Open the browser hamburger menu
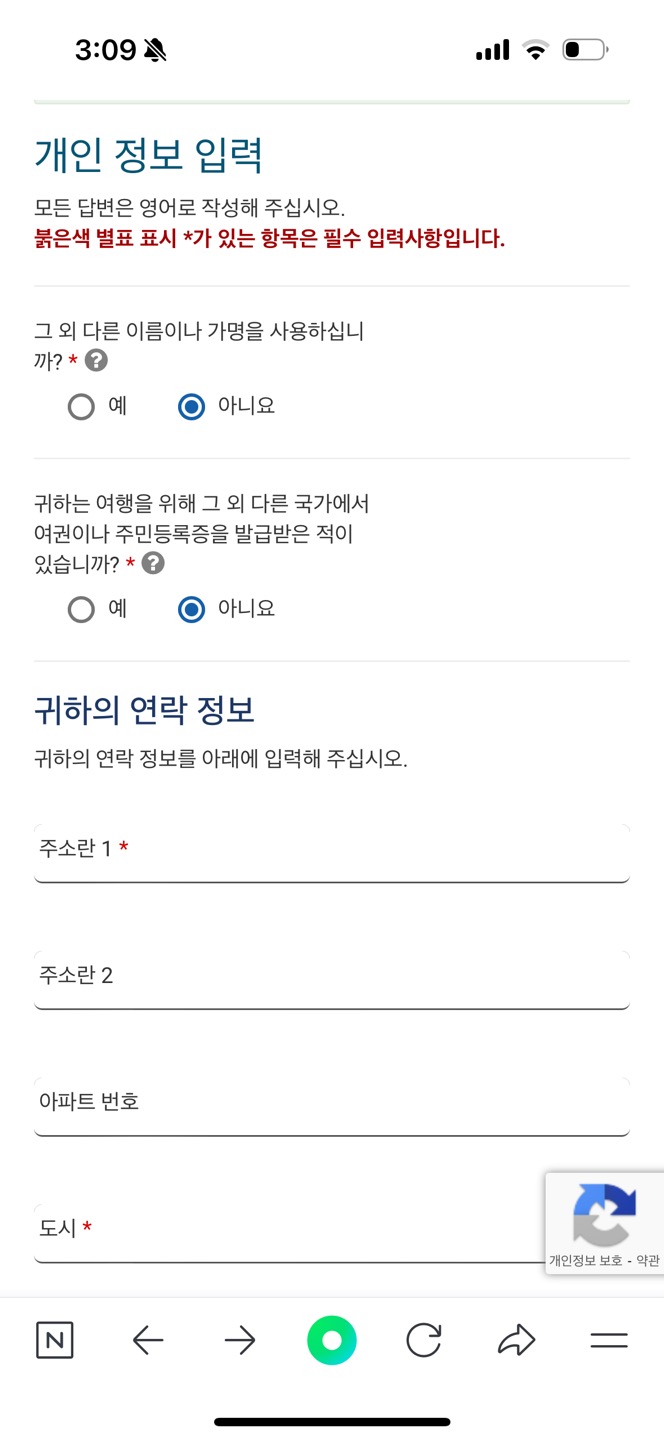The height and width of the screenshot is (1440, 664). 608,1340
